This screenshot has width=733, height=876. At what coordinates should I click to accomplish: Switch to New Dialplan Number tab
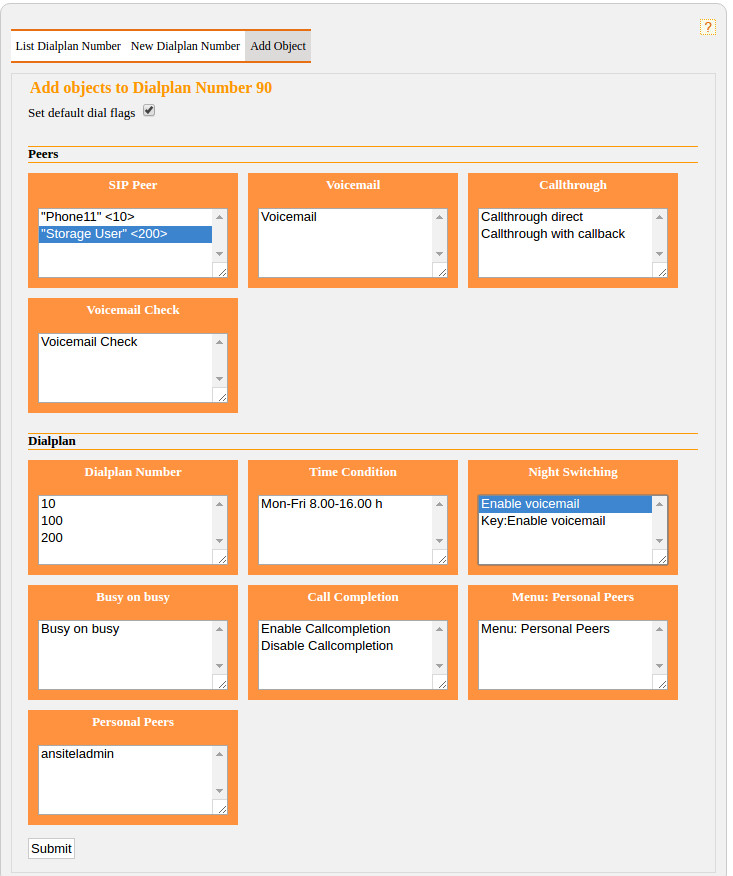185,46
